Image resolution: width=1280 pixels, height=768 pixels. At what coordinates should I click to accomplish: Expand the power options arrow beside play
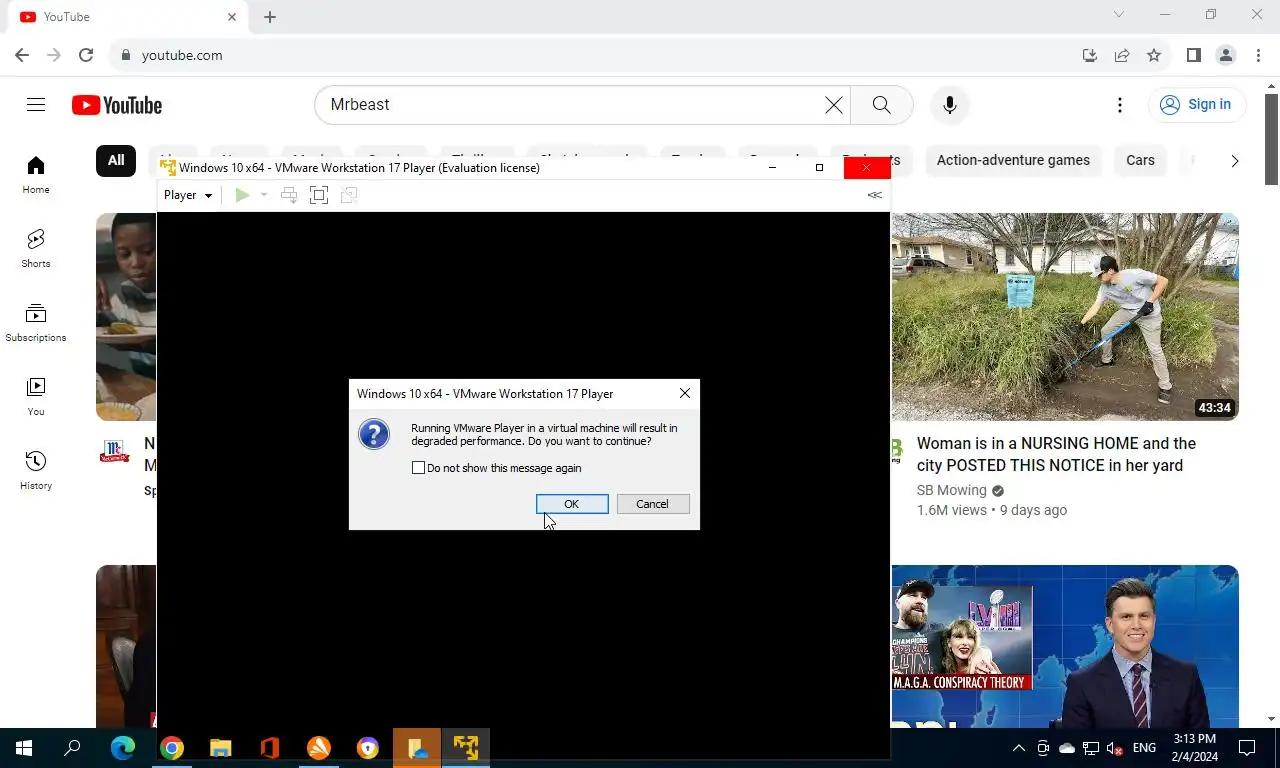coord(264,195)
